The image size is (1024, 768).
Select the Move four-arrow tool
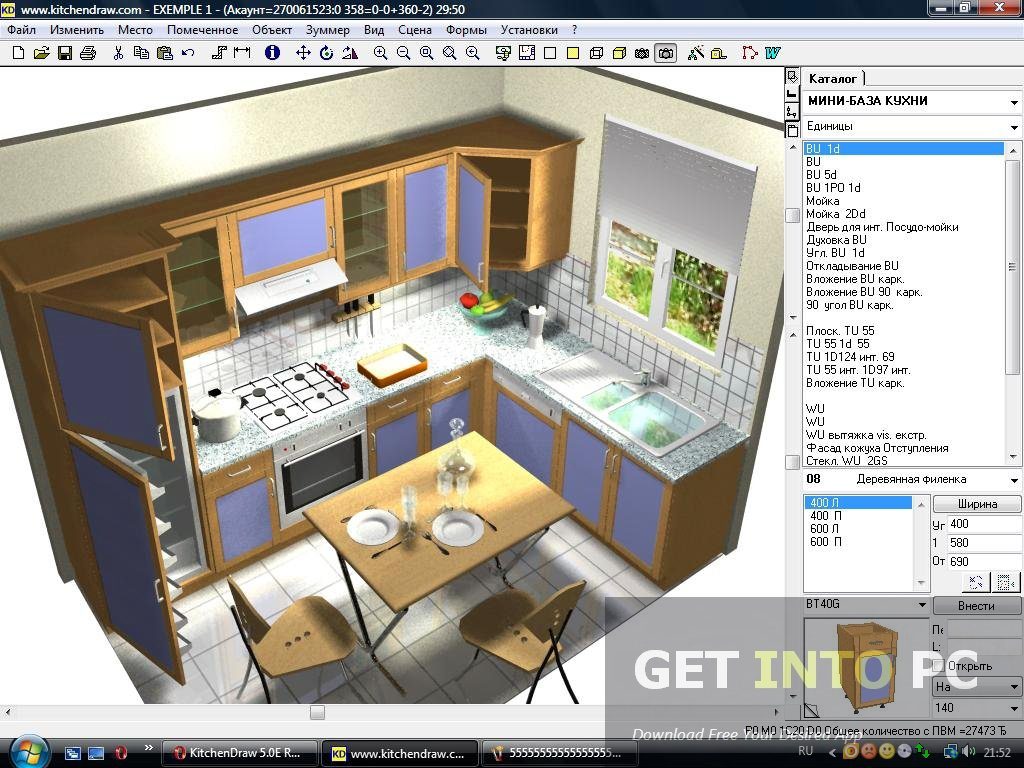[303, 52]
